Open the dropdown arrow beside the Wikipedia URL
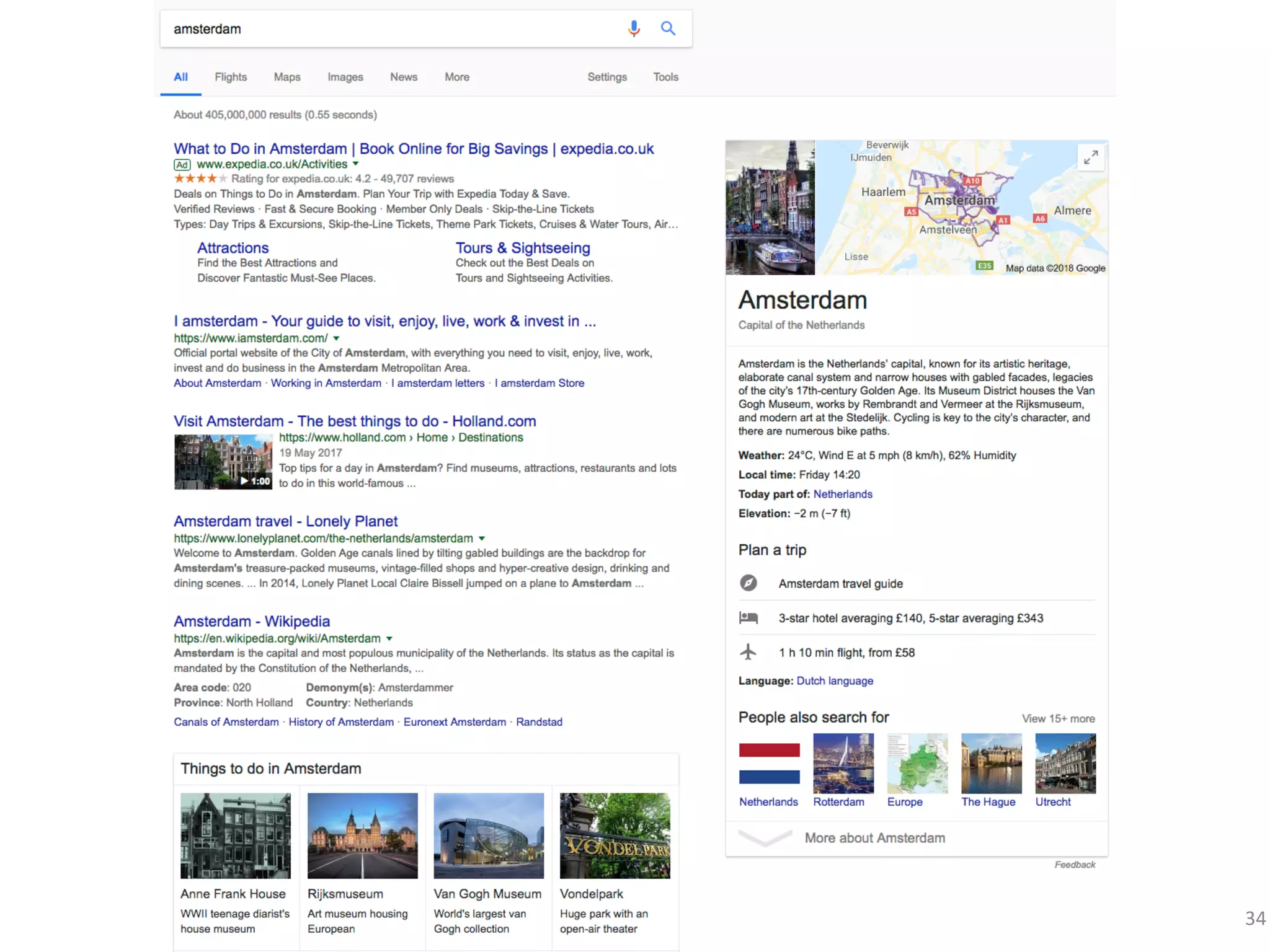The height and width of the screenshot is (952, 1270). click(x=389, y=638)
